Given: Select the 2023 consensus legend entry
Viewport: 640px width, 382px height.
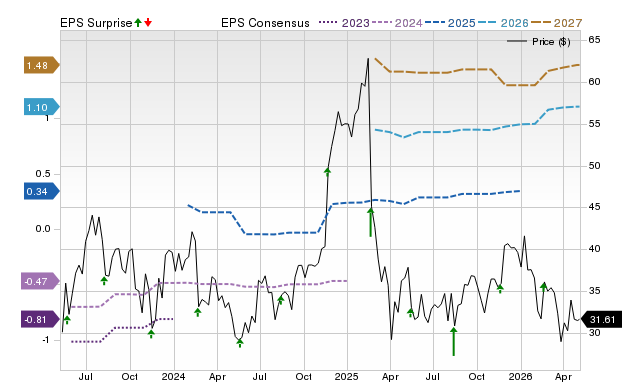Looking at the screenshot, I should (x=344, y=23).
